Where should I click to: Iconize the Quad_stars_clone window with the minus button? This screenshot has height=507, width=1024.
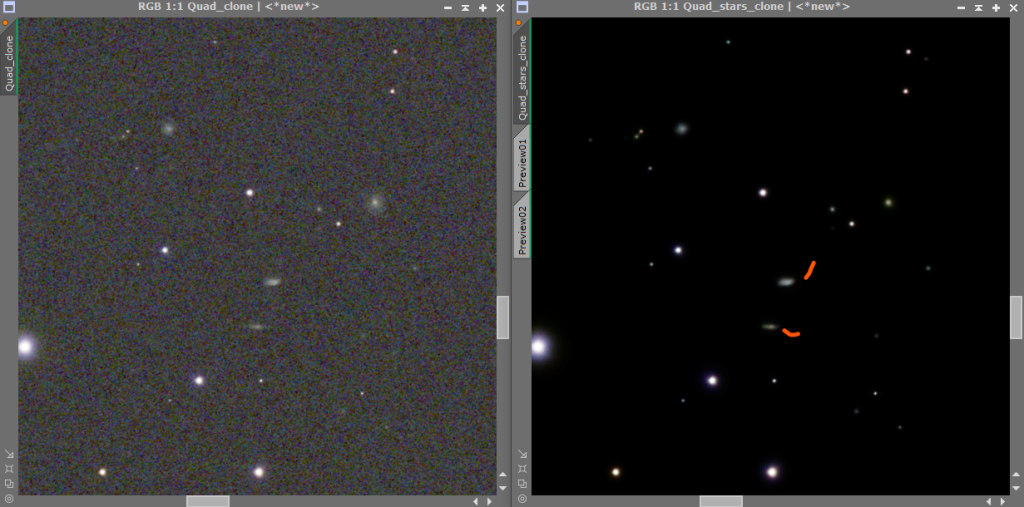point(961,8)
